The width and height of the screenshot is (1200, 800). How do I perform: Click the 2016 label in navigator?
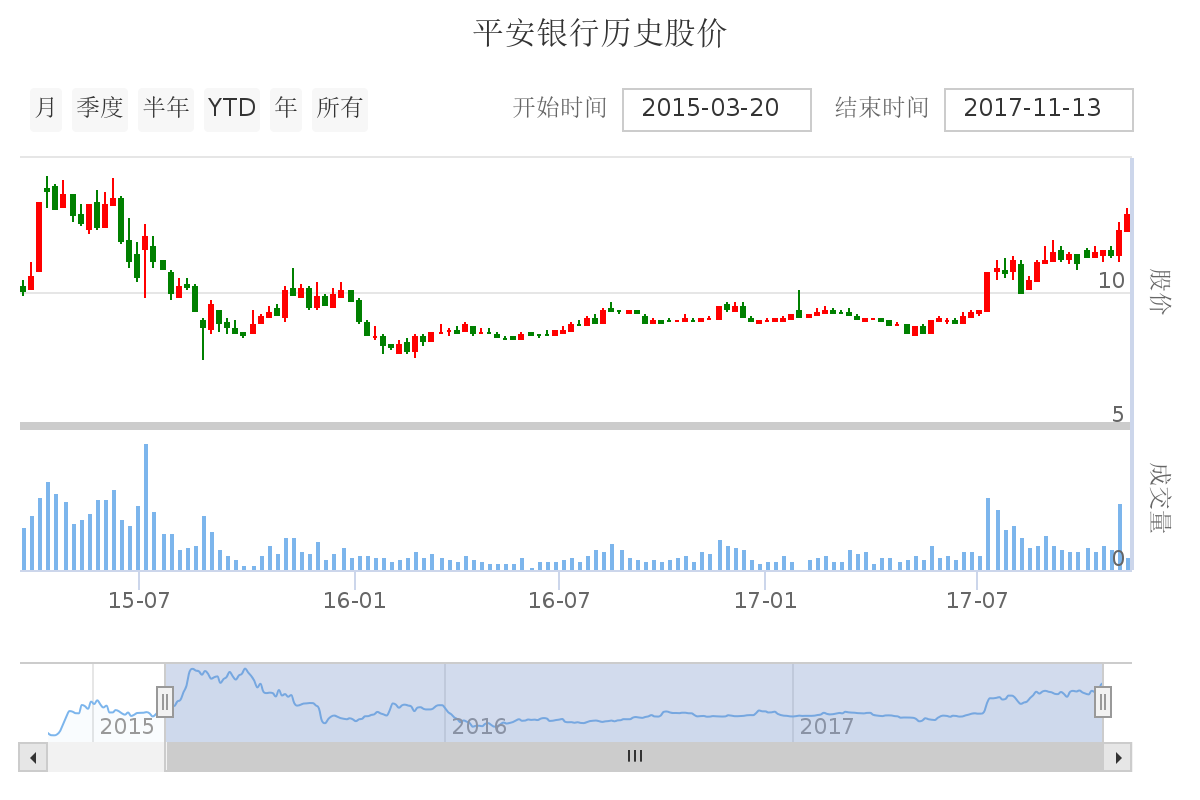[x=479, y=726]
